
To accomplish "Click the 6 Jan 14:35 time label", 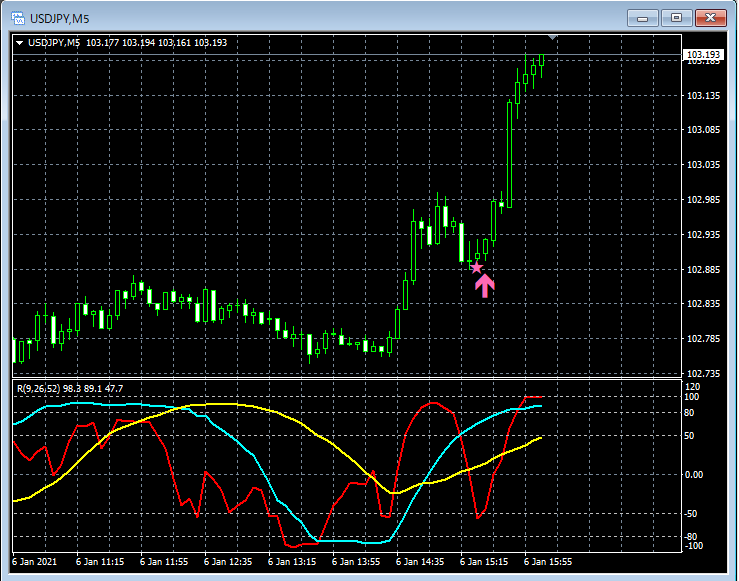I will [x=421, y=562].
